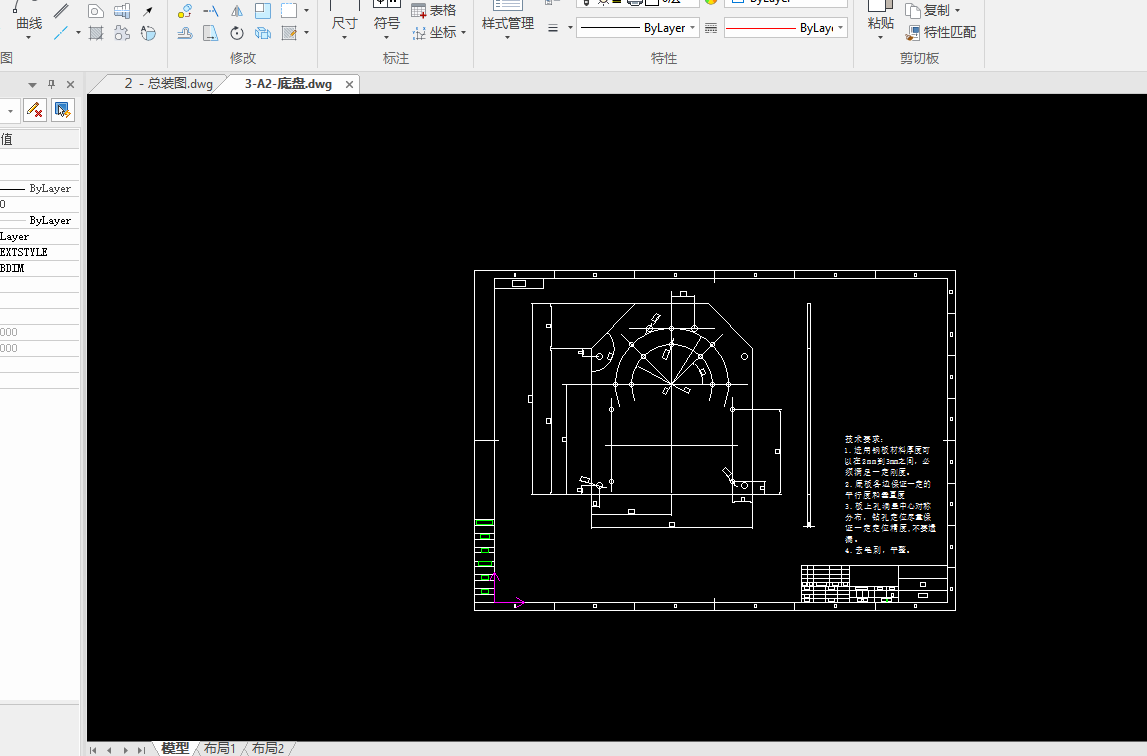
Task: Close the 3-A2-底盘.dwg tab
Action: click(350, 84)
